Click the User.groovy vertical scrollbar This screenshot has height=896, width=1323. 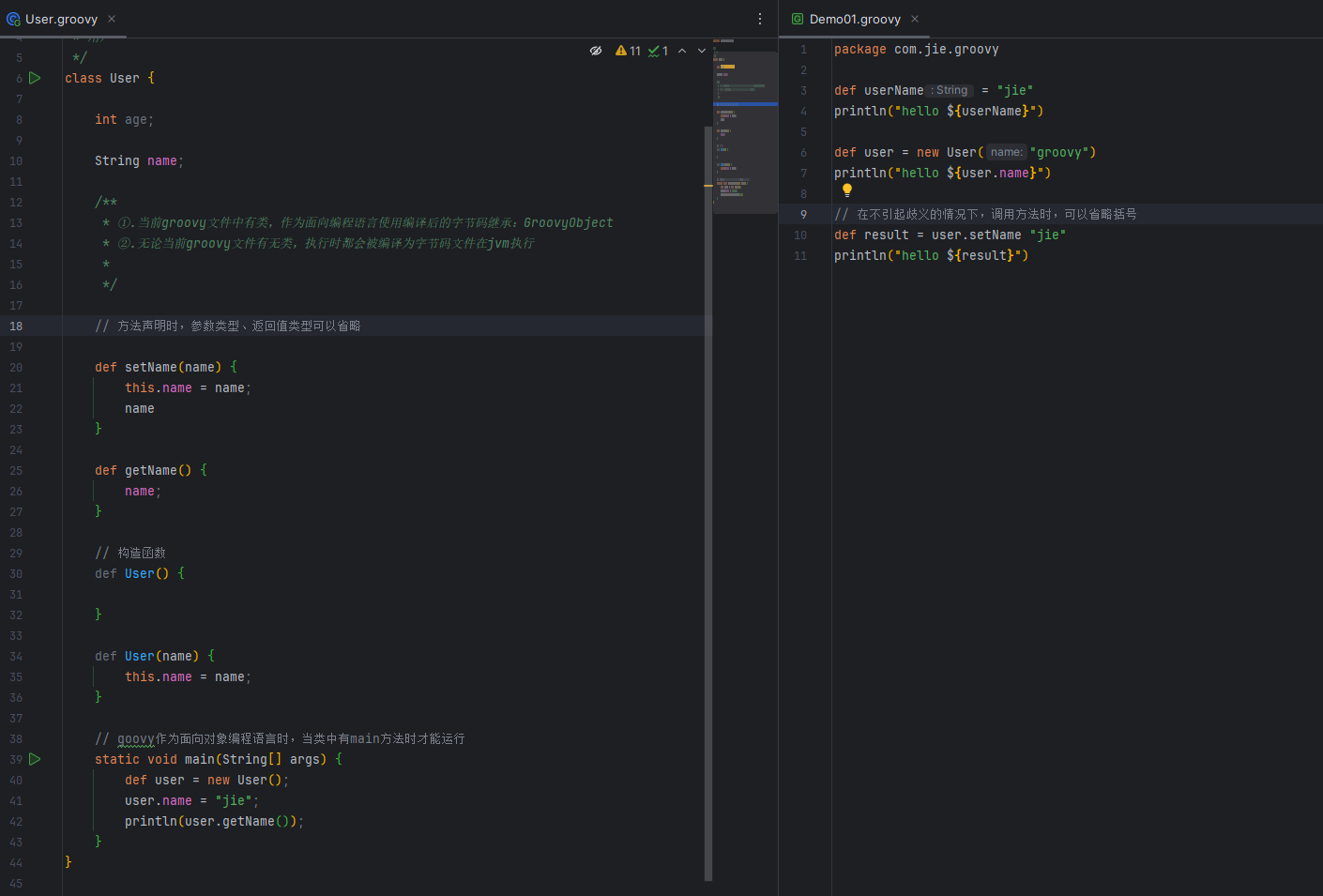click(708, 503)
